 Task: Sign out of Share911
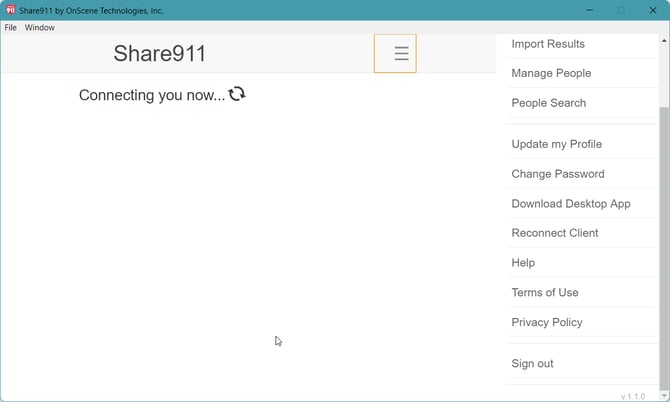click(x=532, y=364)
